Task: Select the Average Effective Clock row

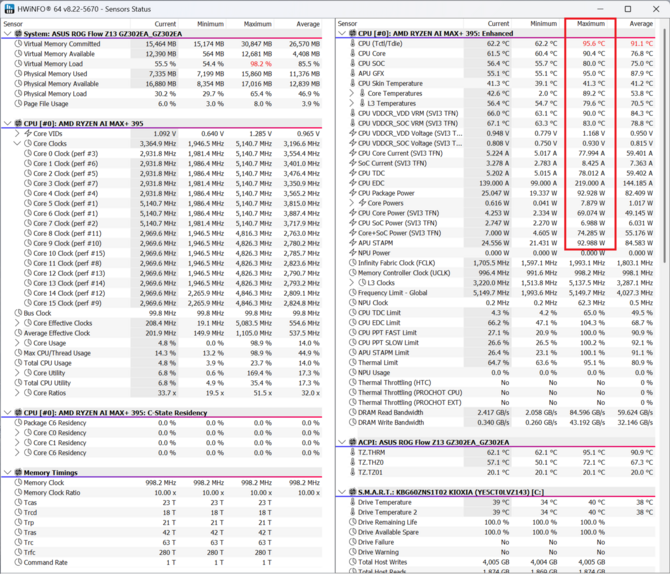Action: [x=162, y=333]
